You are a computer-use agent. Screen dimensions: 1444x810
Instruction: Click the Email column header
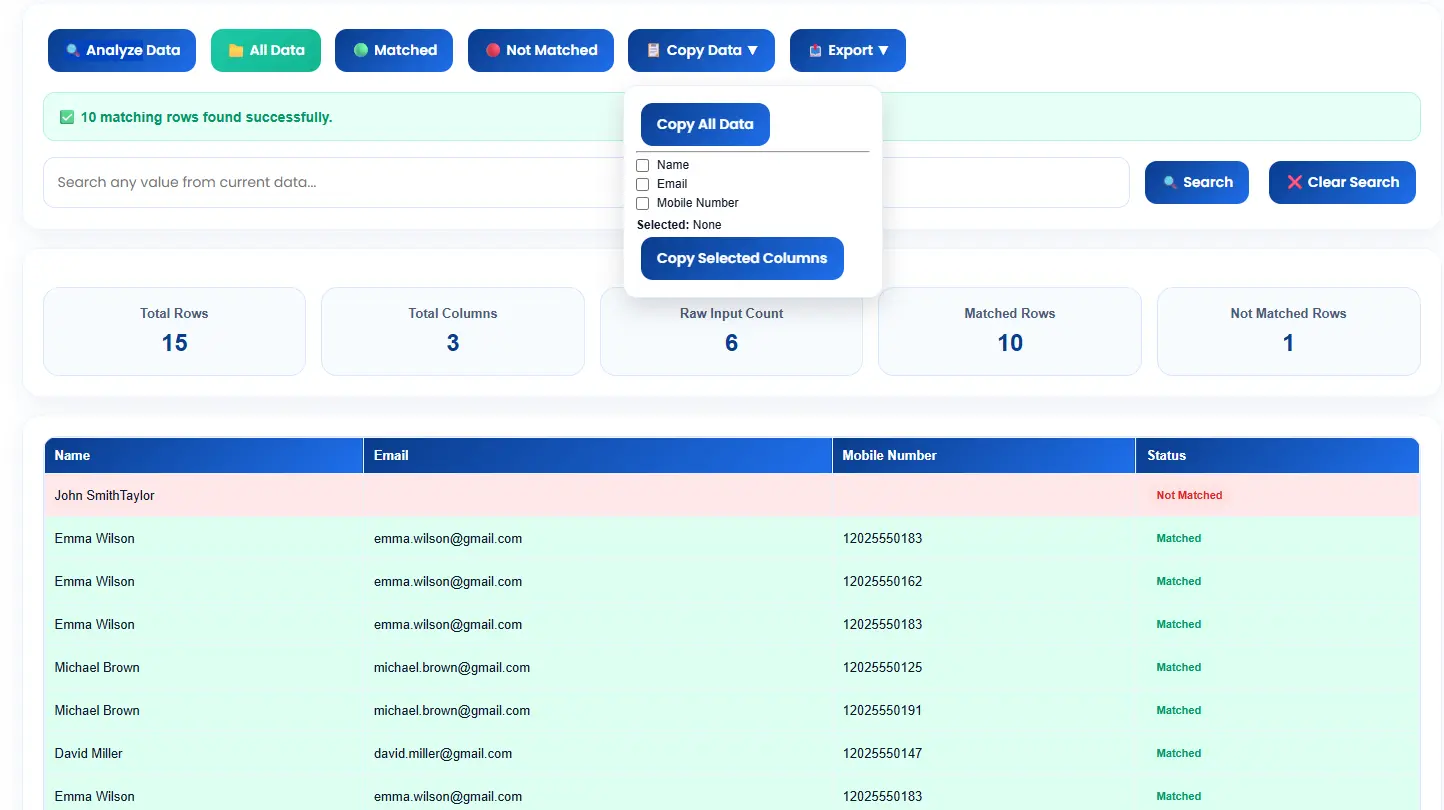tap(598, 455)
